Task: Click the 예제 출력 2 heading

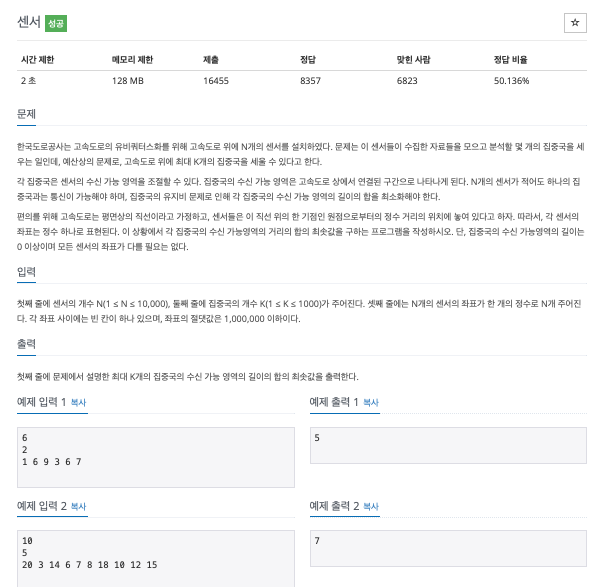Action: pos(334,506)
